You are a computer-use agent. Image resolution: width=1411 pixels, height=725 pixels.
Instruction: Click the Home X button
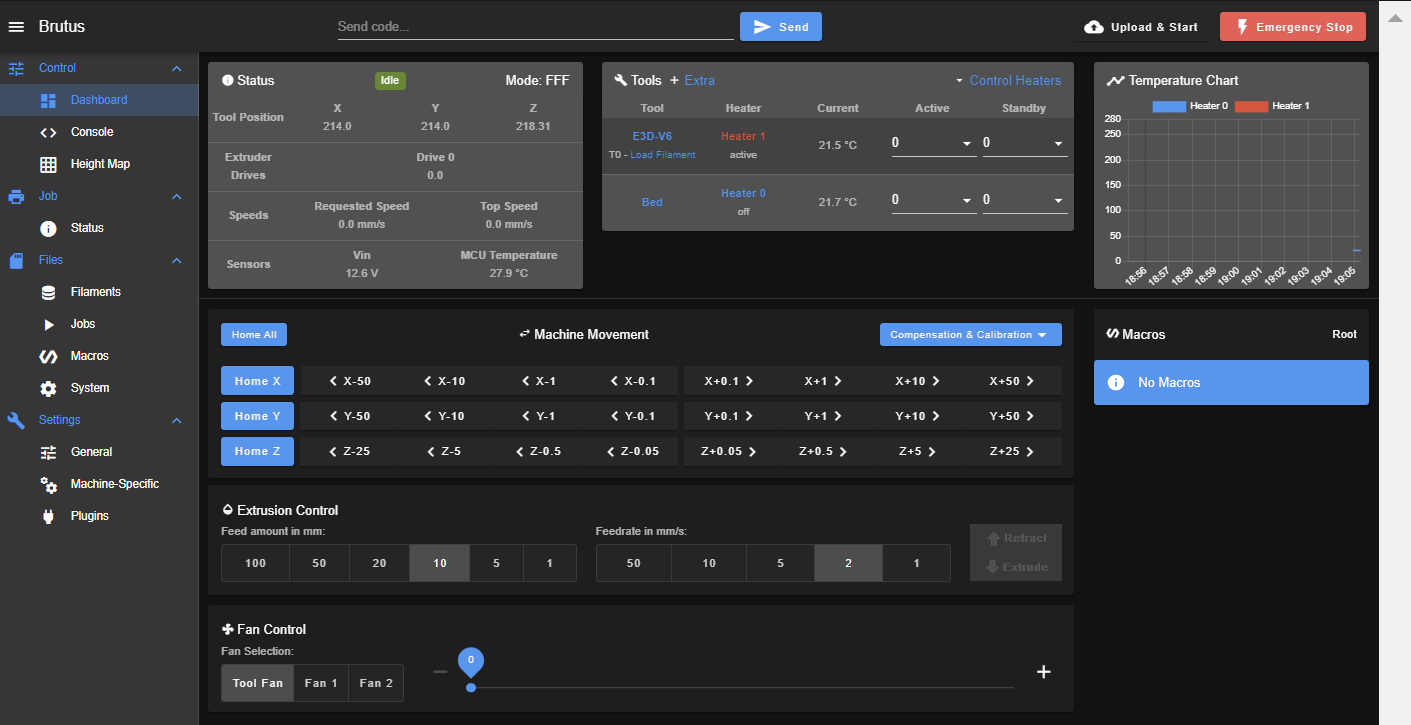pyautogui.click(x=258, y=381)
